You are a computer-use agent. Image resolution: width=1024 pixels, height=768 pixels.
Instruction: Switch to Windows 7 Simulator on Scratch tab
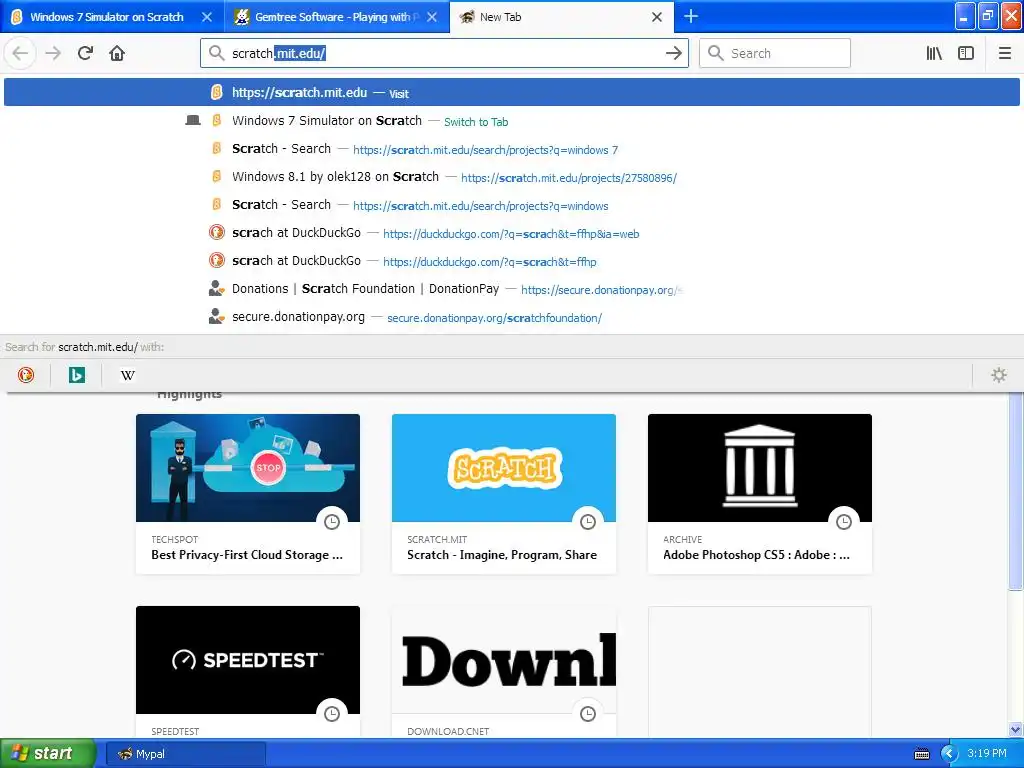point(106,17)
